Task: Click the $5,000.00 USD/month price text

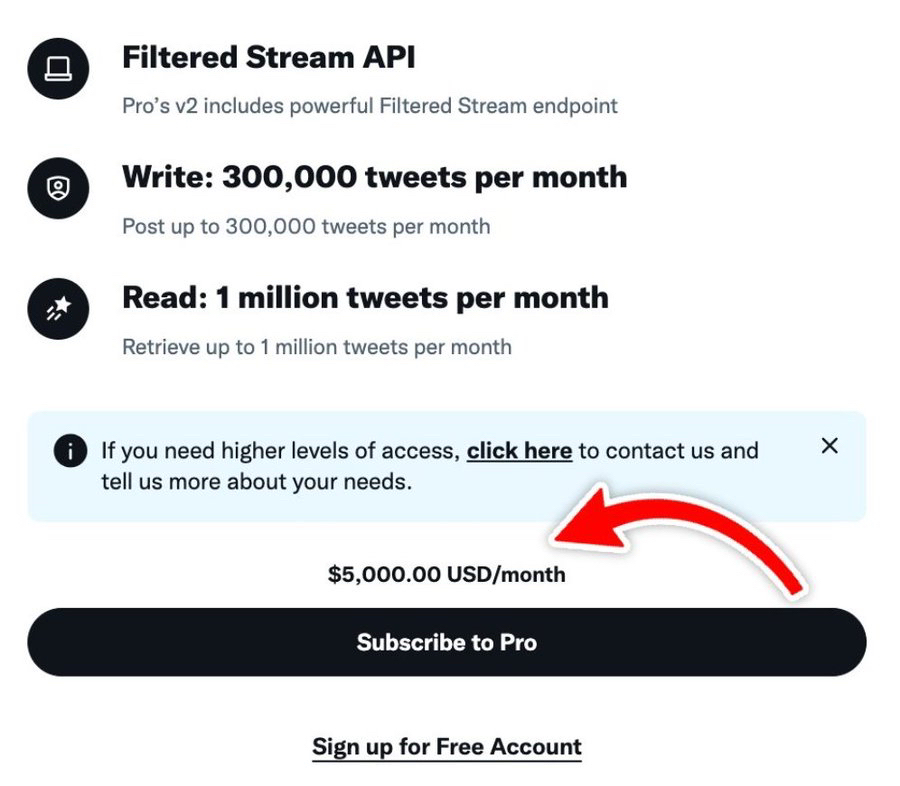Action: click(x=446, y=575)
